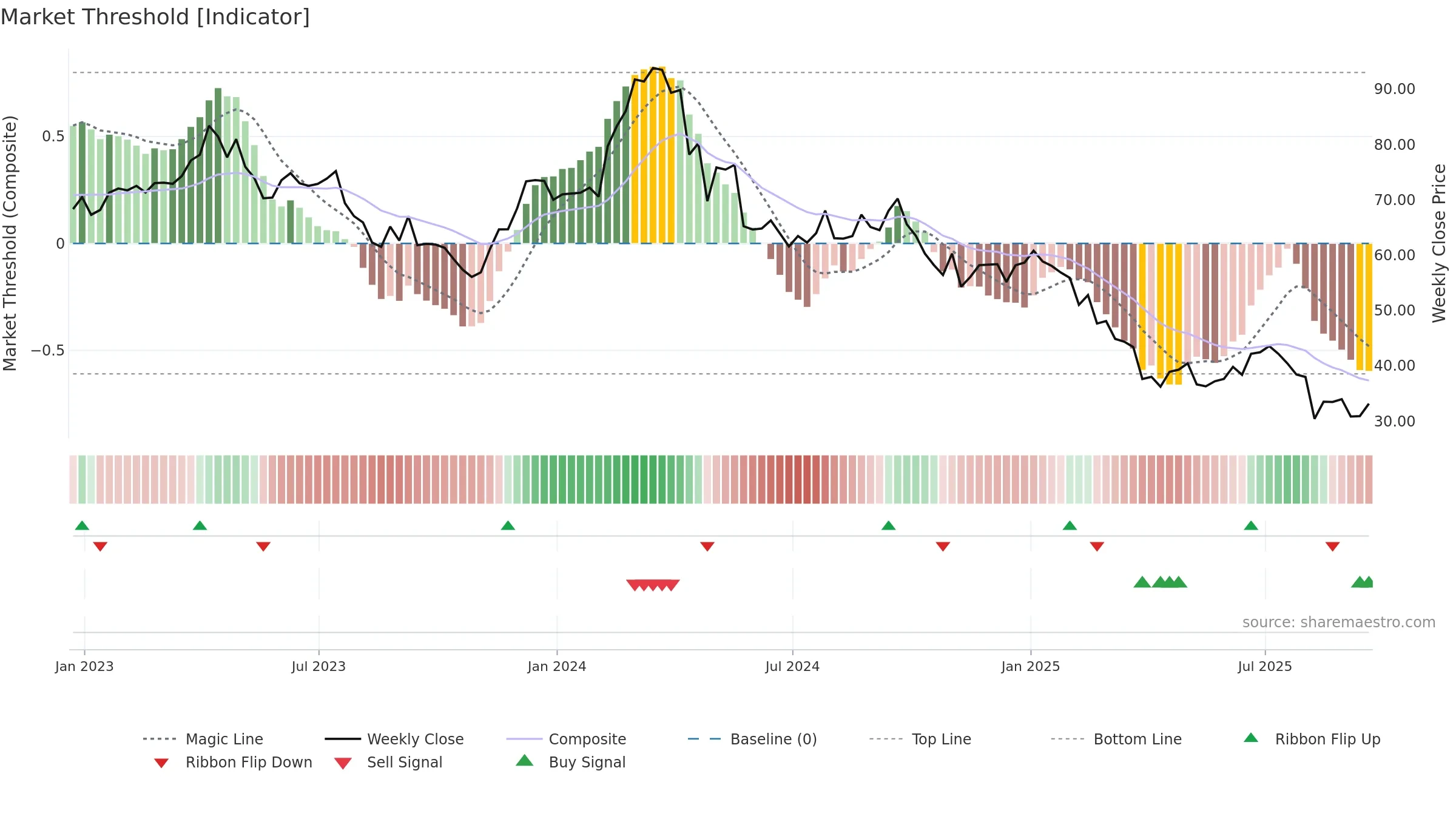This screenshot has width=1456, height=819.
Task: Select the Jul 2024 x-axis label
Action: (792, 667)
